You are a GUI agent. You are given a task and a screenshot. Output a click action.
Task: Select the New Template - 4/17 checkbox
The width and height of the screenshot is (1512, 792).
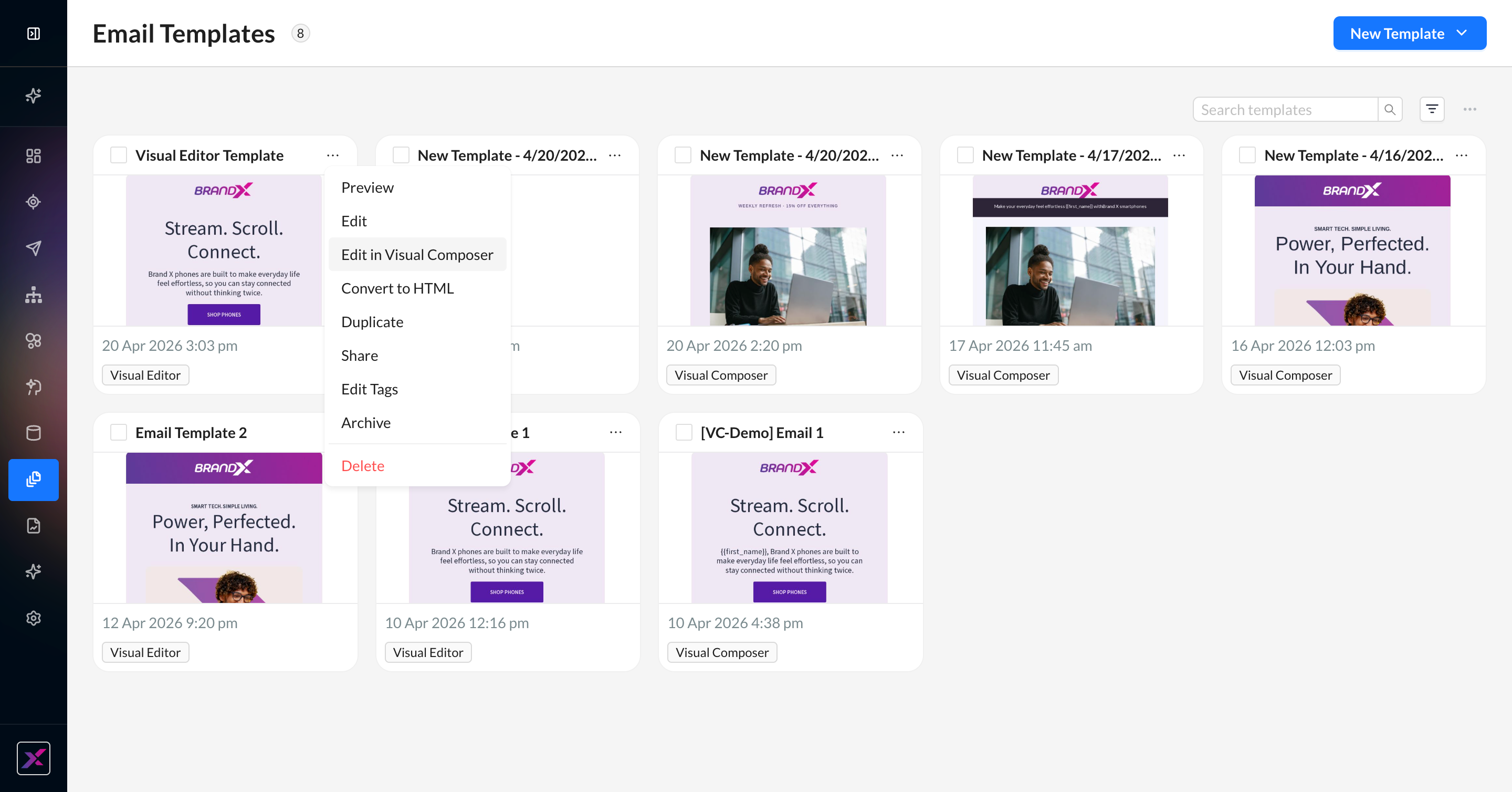tap(965, 155)
